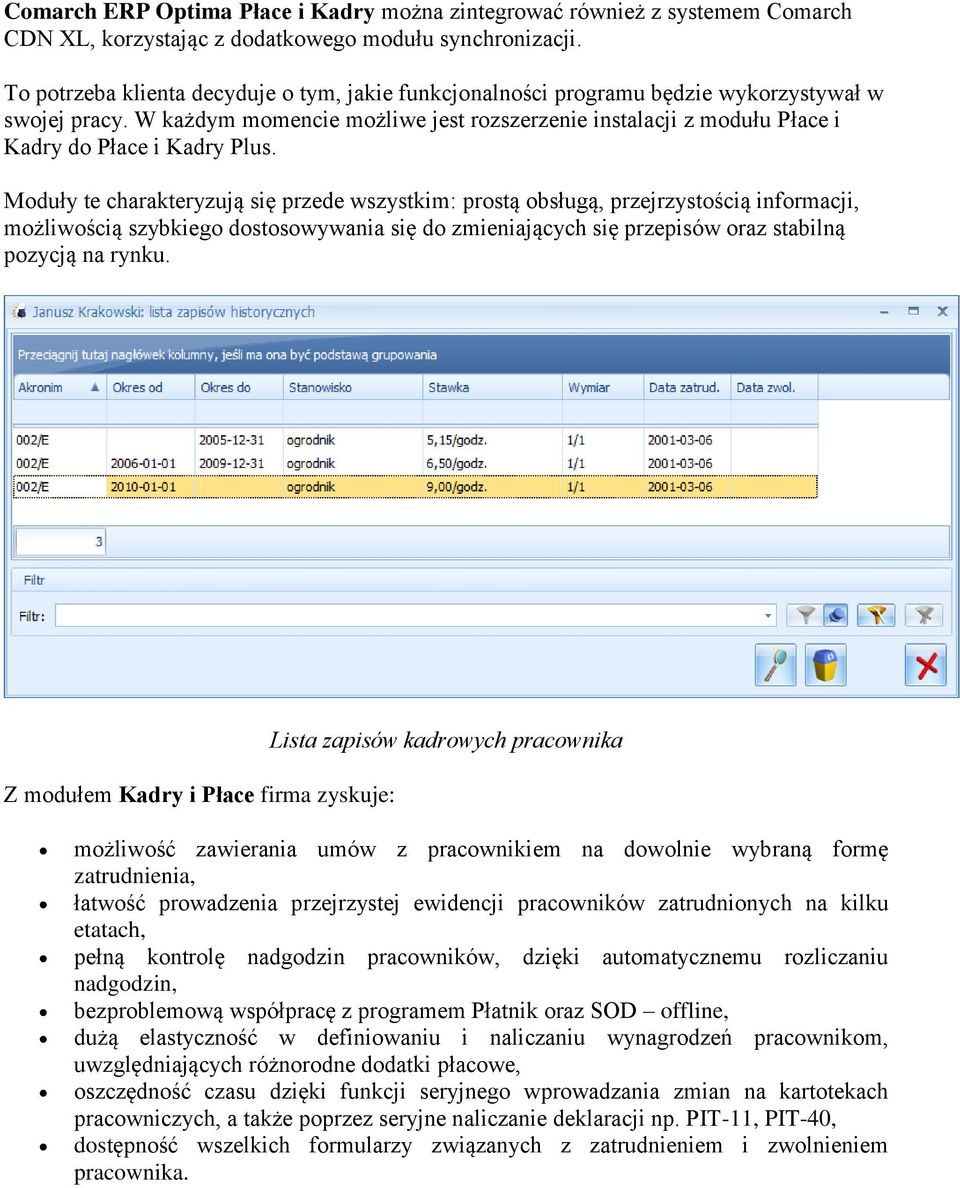Select highlighted row with rate 9,00/godz.

(x=415, y=486)
